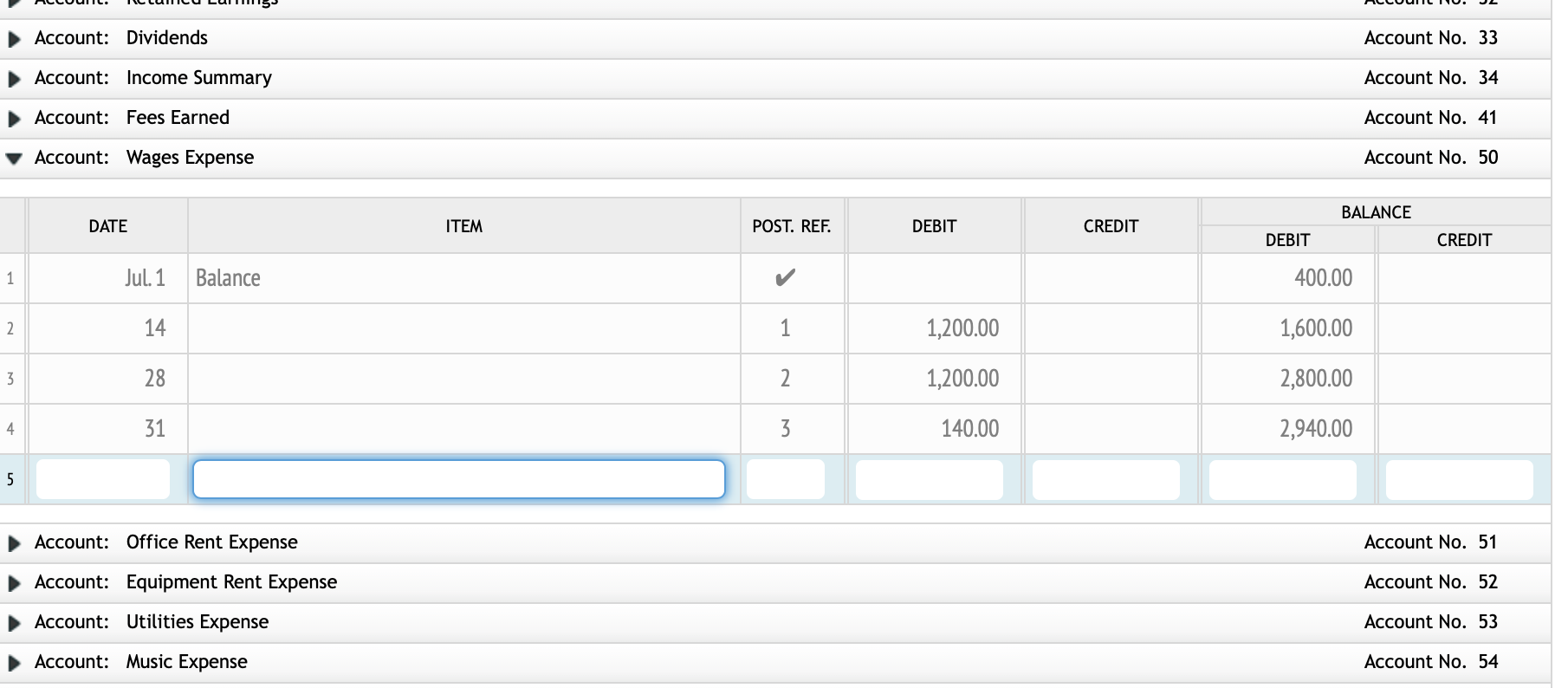Image resolution: width=1568 pixels, height=688 pixels.
Task: Click the BALANCE DEBIT input on row 5
Action: click(x=1282, y=478)
